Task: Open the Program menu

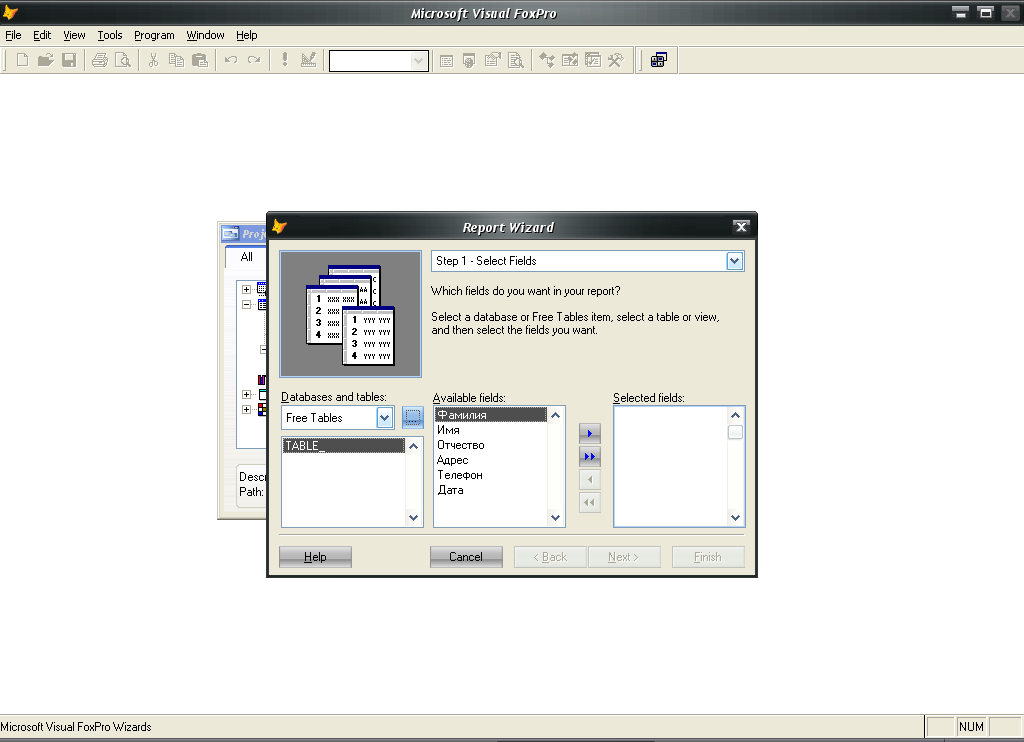Action: click(154, 35)
